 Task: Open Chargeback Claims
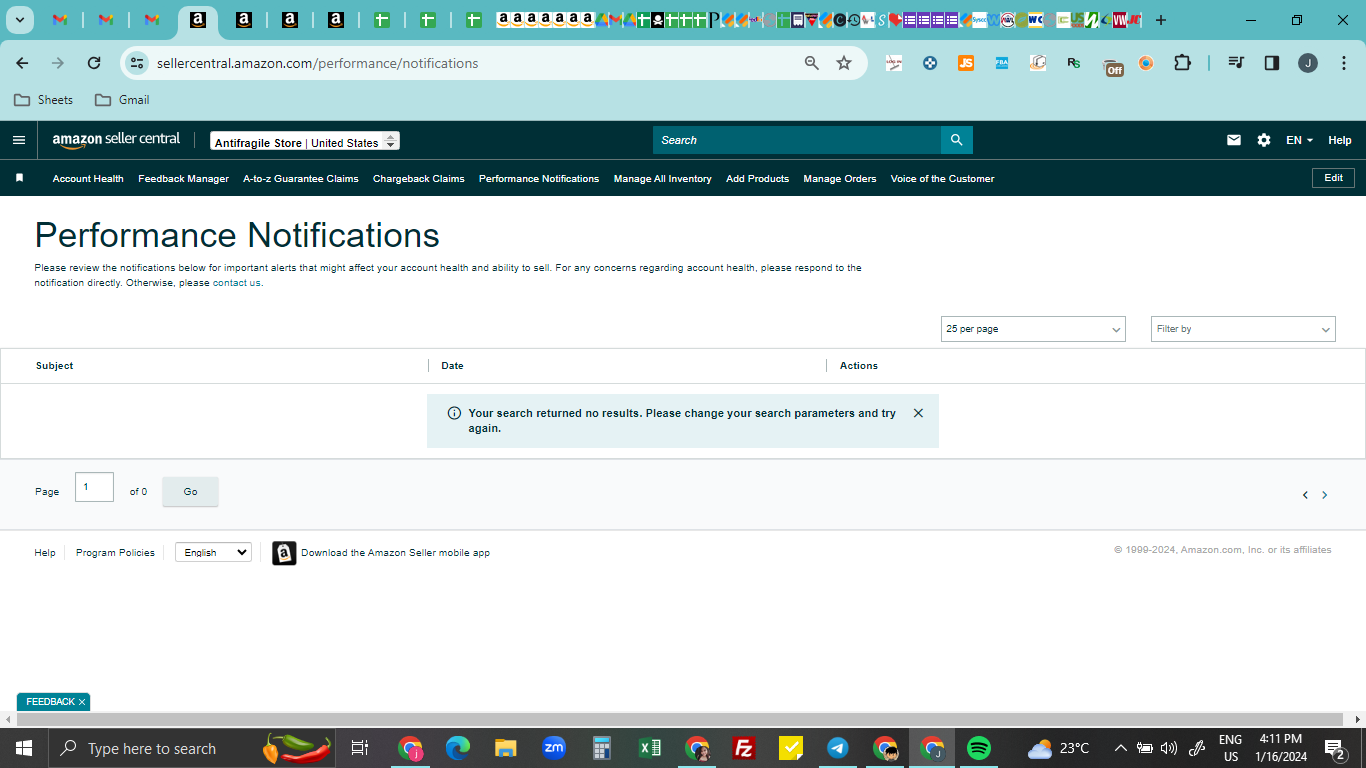419,179
